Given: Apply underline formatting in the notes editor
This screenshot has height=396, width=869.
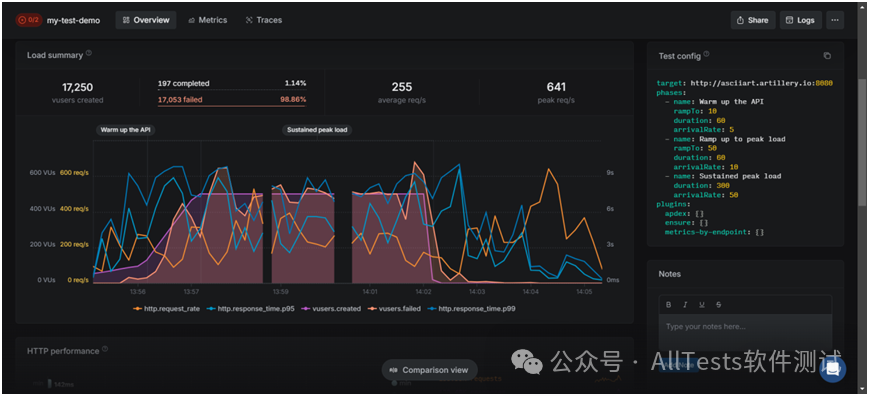Looking at the screenshot, I should (702, 305).
